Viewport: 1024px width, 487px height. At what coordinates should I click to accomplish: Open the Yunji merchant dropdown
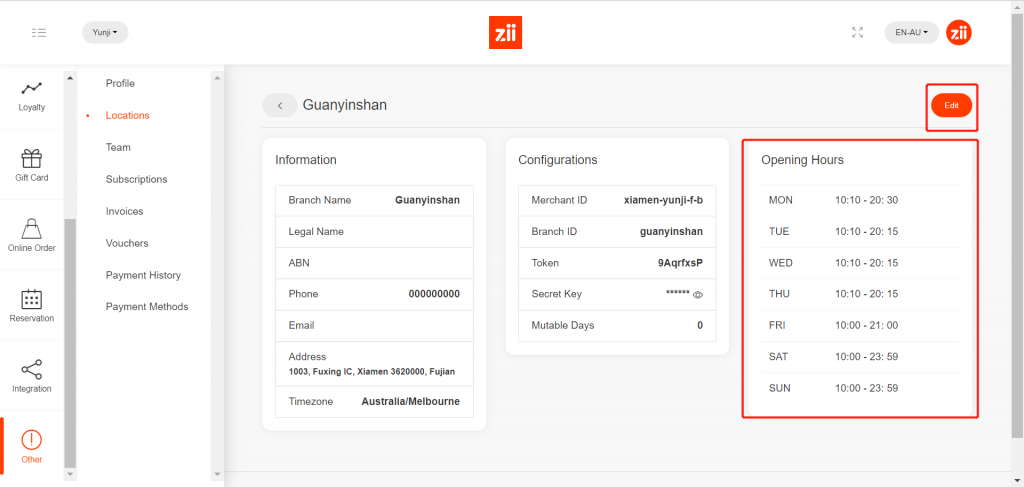coord(105,32)
